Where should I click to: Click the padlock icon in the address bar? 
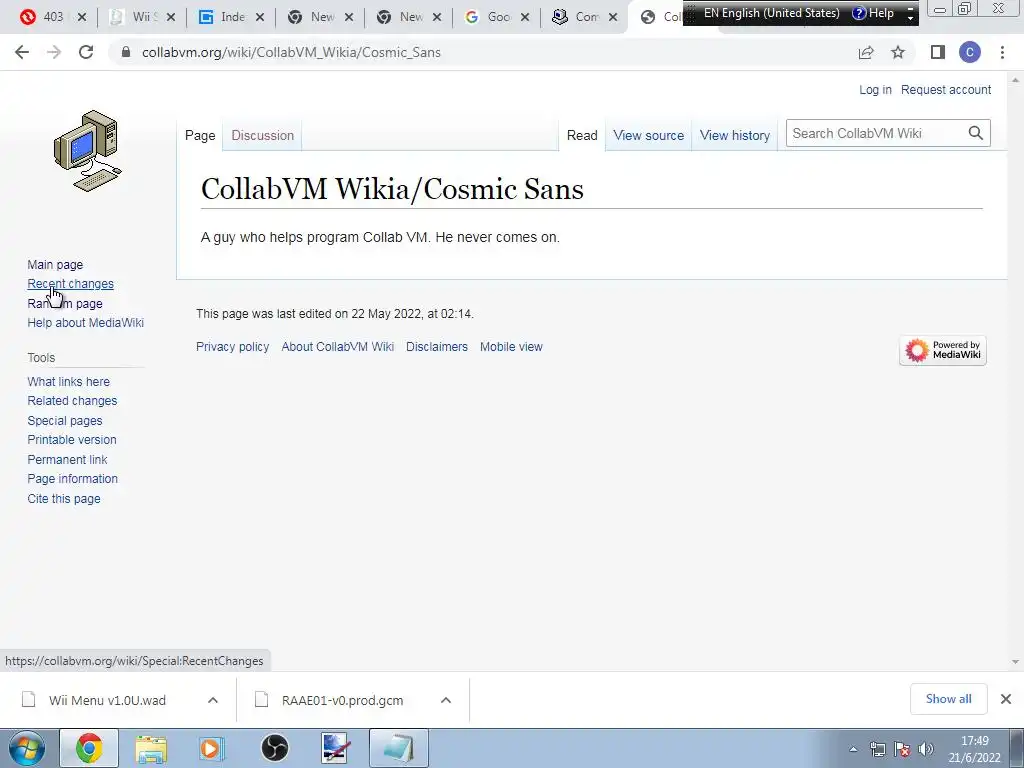(x=126, y=52)
